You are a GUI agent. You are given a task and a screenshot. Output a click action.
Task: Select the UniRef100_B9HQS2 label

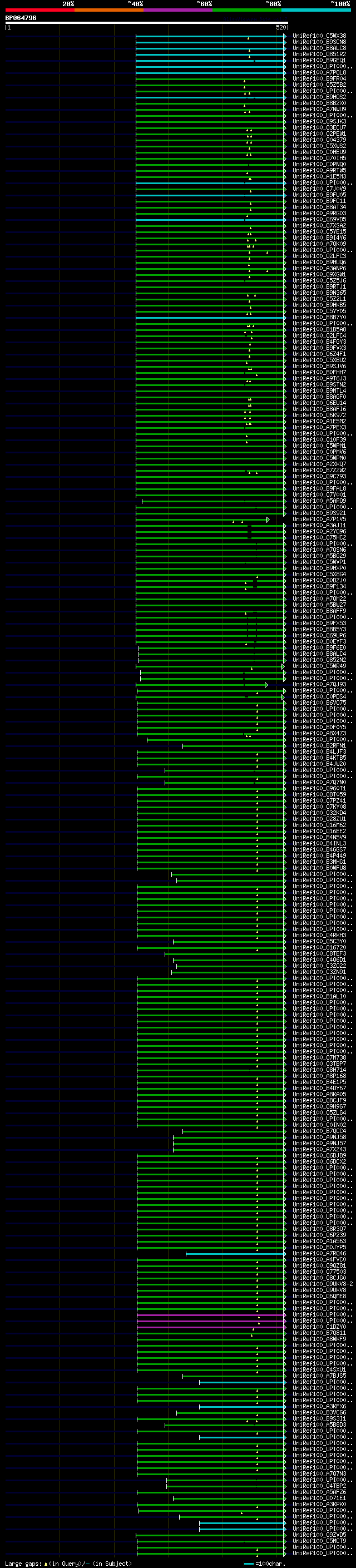pyautogui.click(x=319, y=97)
